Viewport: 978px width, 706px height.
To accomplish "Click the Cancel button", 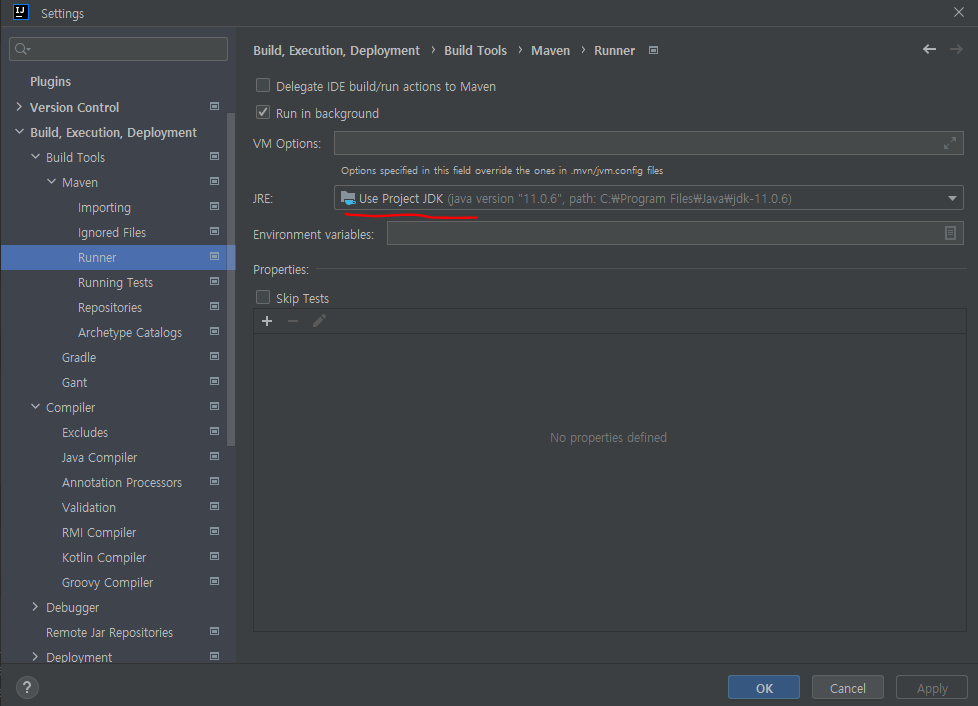I will (x=848, y=687).
